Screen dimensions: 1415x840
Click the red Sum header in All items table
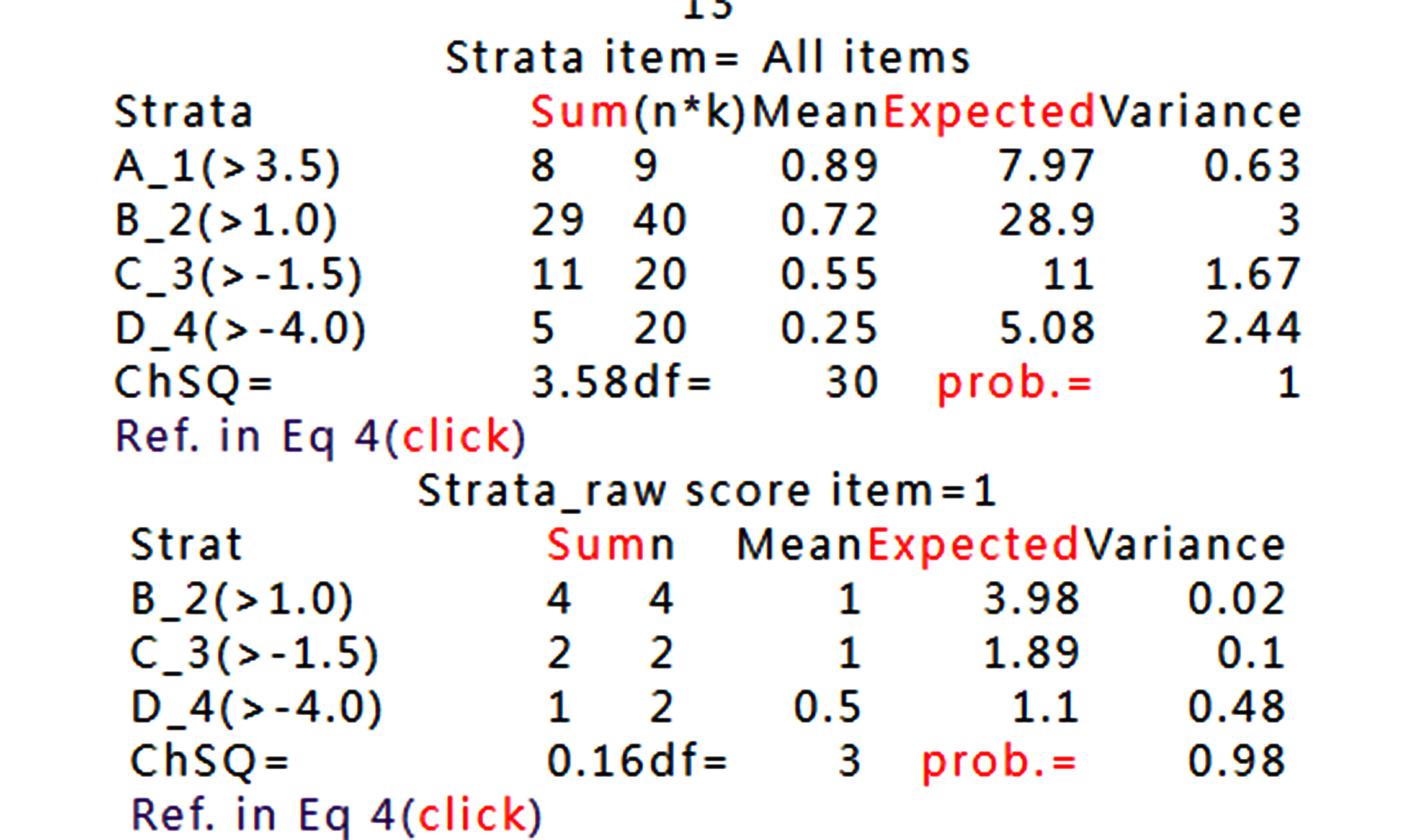pyautogui.click(x=578, y=112)
